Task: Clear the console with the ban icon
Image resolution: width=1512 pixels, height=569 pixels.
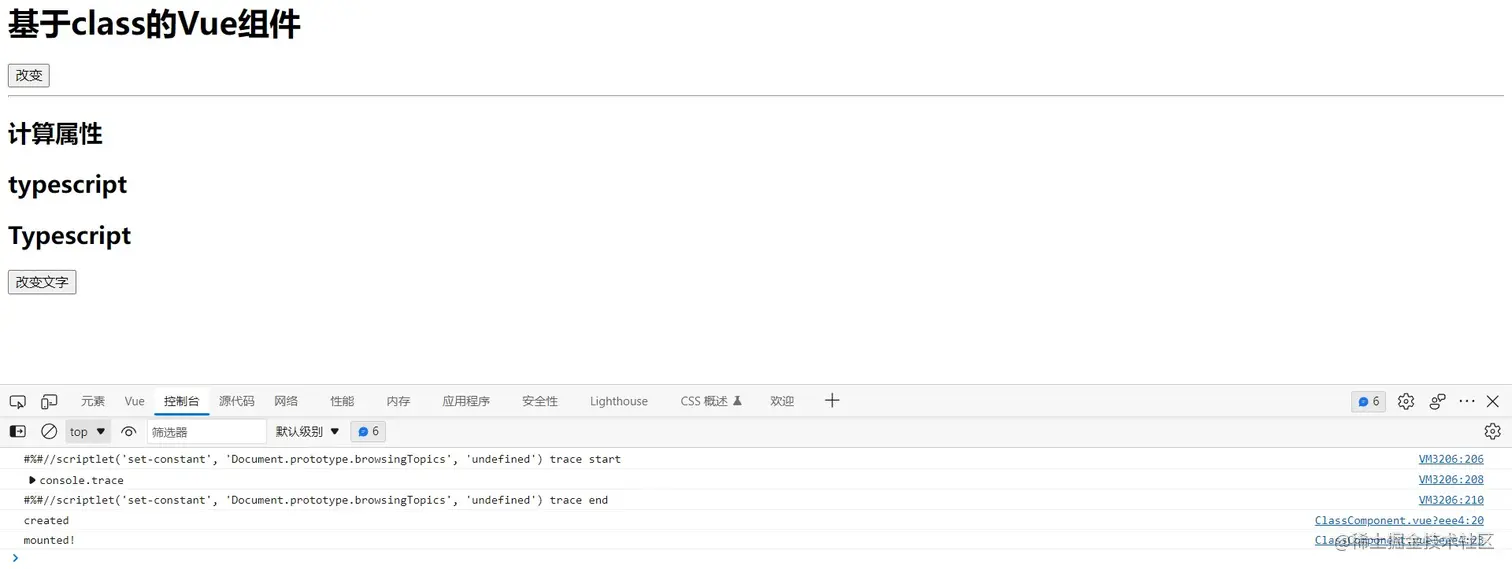Action: click(x=49, y=431)
